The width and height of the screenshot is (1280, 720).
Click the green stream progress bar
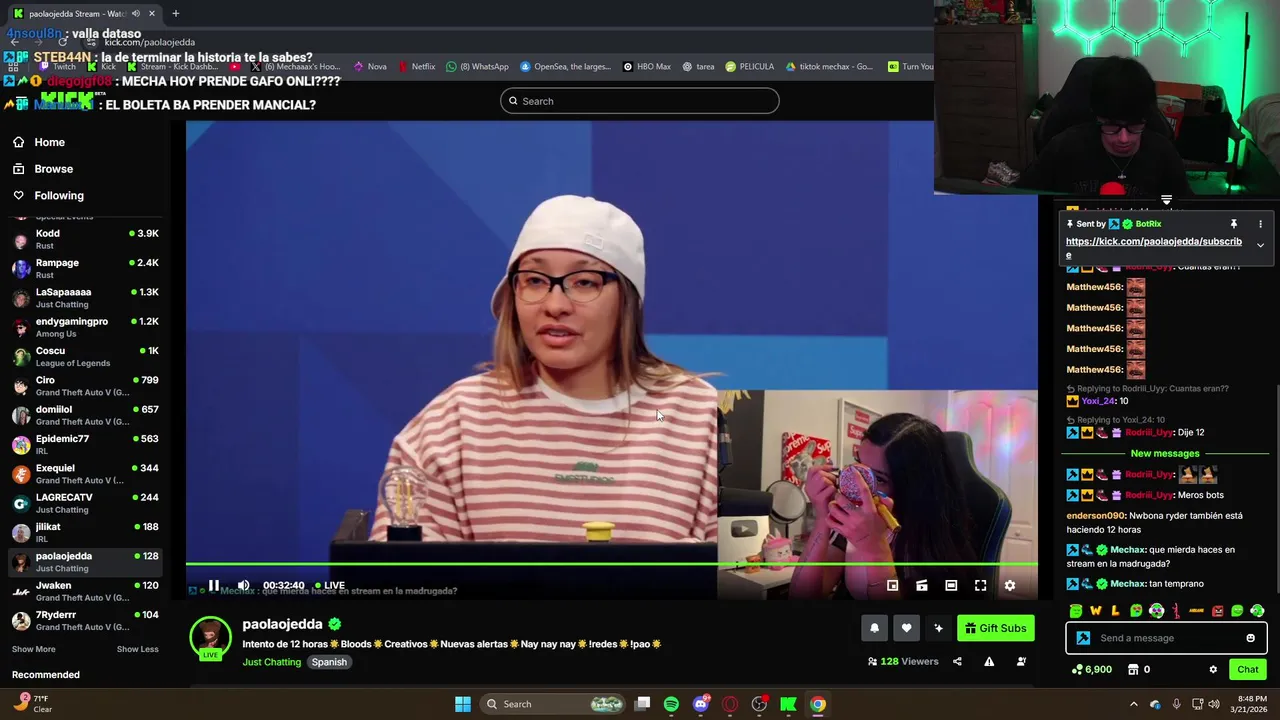[x=611, y=565]
